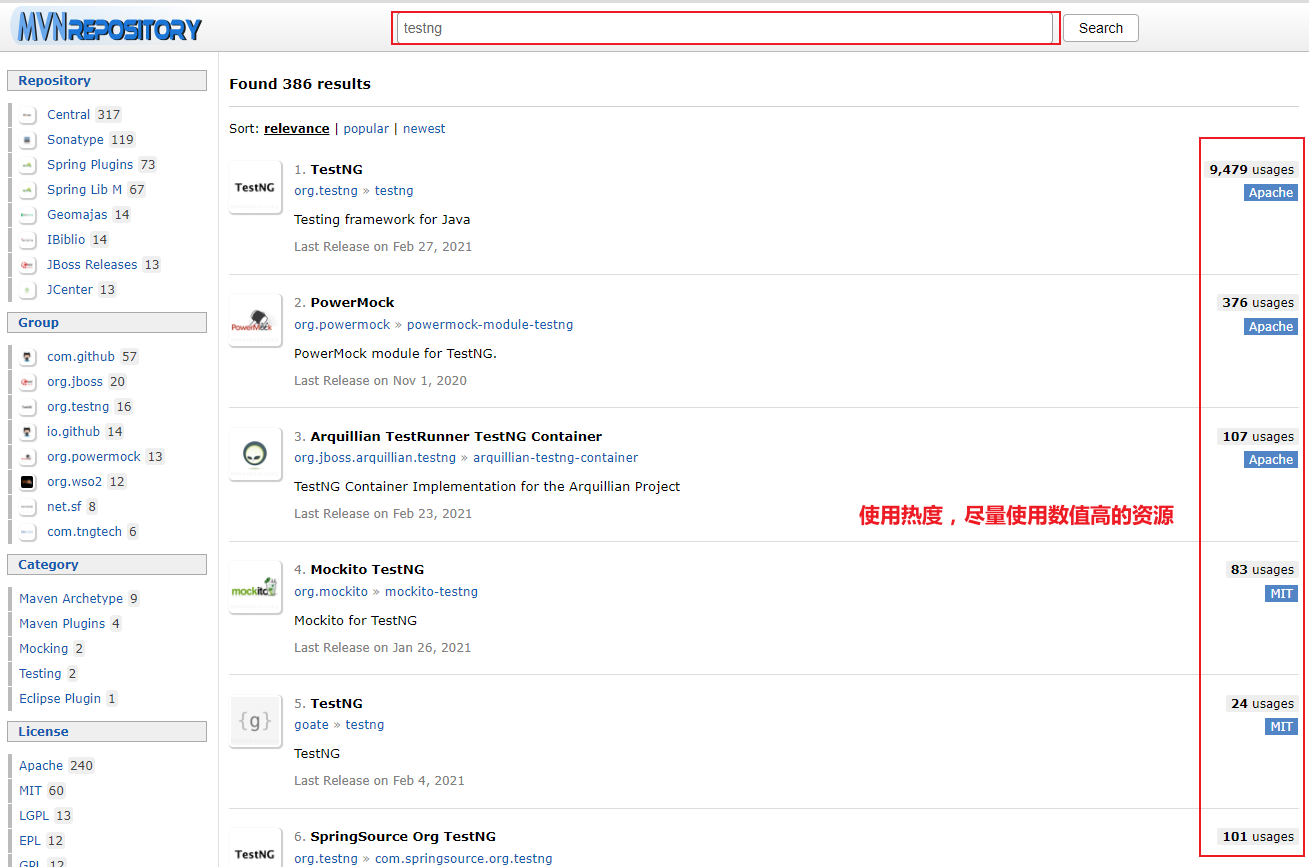The height and width of the screenshot is (867, 1309).
Task: Click the com.tngtech group icon
Action: 28,532
